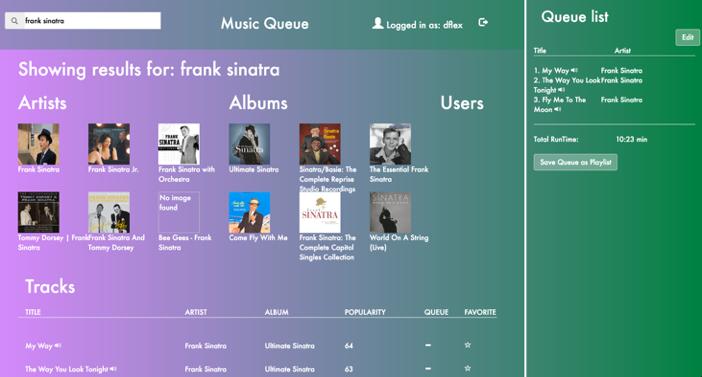This screenshot has width=702, height=377.
Task: Favorite My Way with the star
Action: tap(467, 345)
